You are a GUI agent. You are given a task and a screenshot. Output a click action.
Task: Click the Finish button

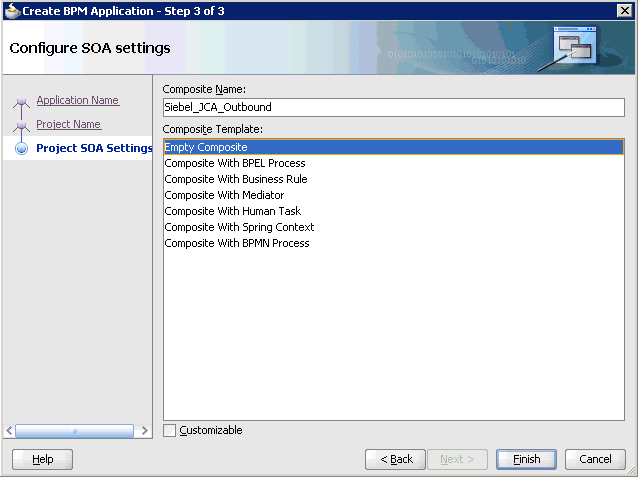click(526, 459)
